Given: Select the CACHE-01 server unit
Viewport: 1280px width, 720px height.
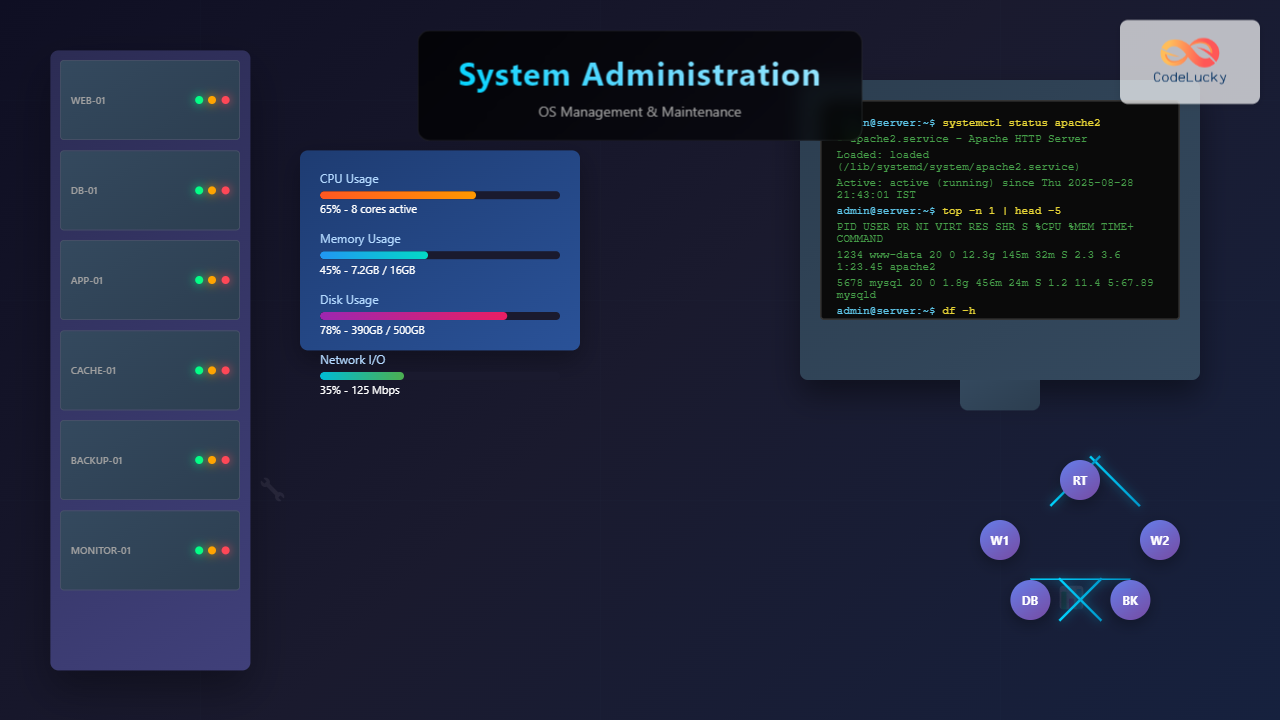Looking at the screenshot, I should coord(149,370).
